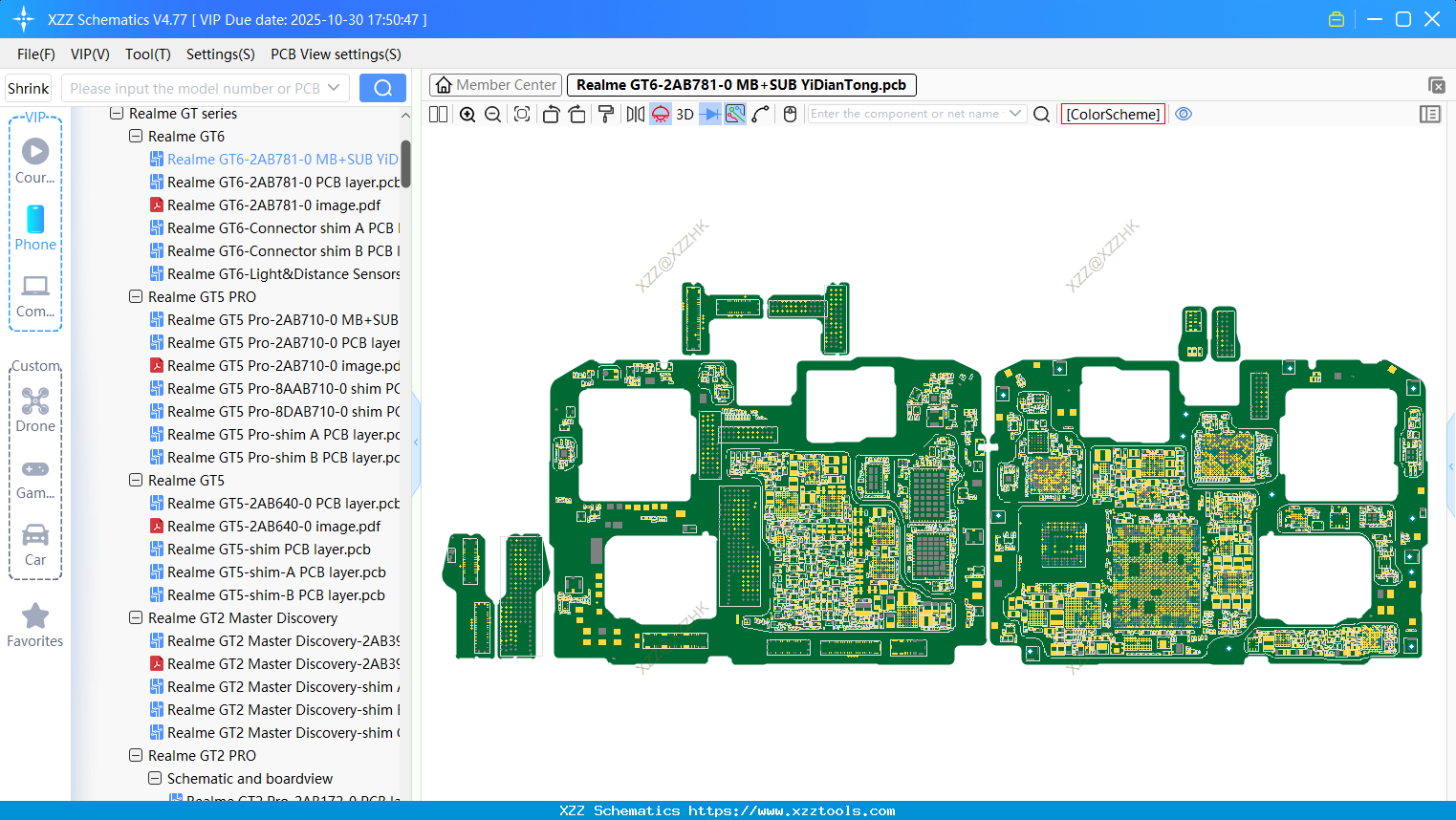This screenshot has height=820, width=1456.
Task: Click the mirror flip board icon
Action: 635,115
